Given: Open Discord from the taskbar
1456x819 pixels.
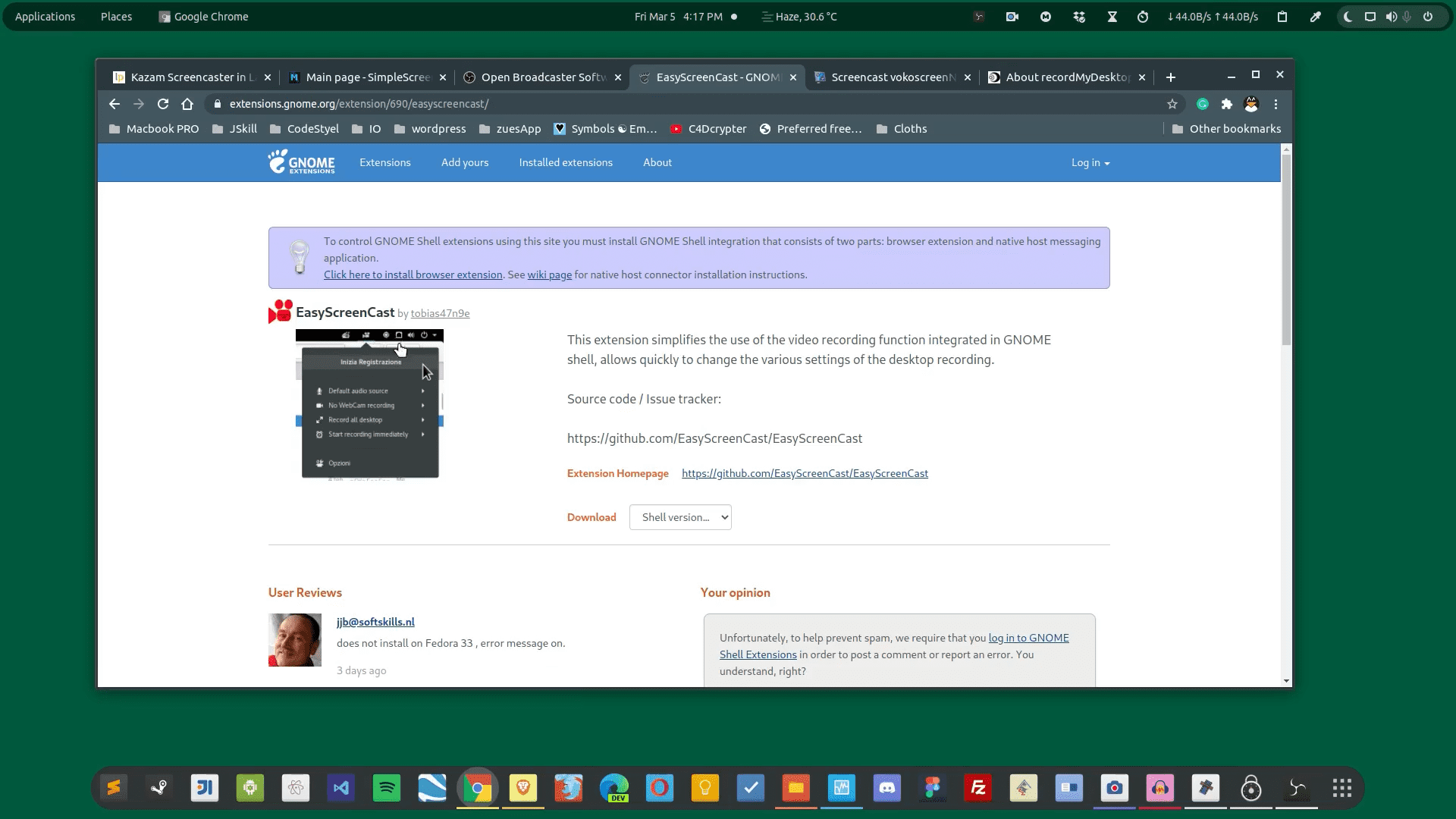Looking at the screenshot, I should coord(886,788).
